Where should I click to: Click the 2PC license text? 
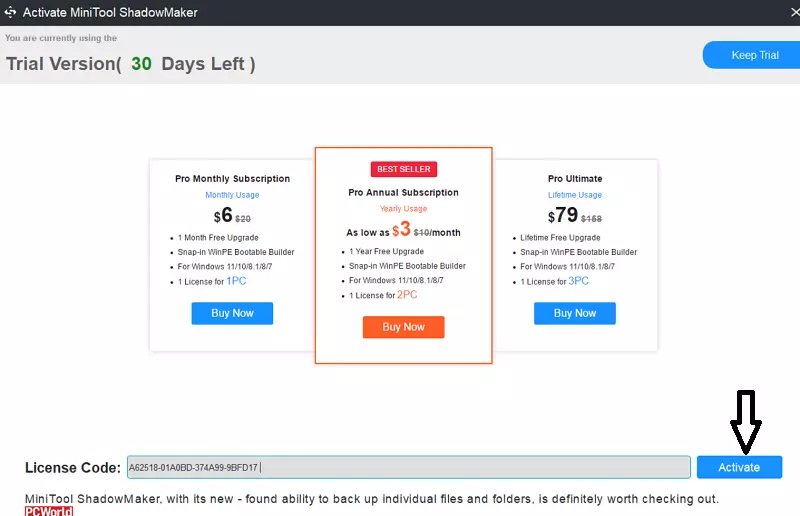407,295
